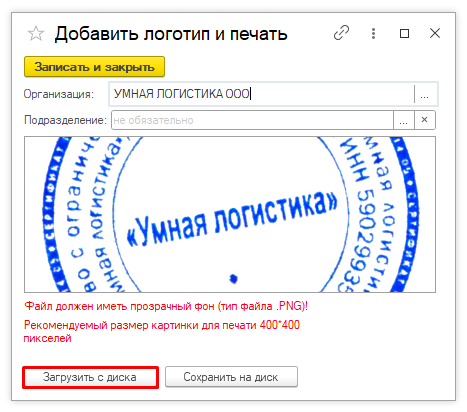Click the Подразделение input field
Viewport: 467px width, 412px height.
[x=252, y=120]
